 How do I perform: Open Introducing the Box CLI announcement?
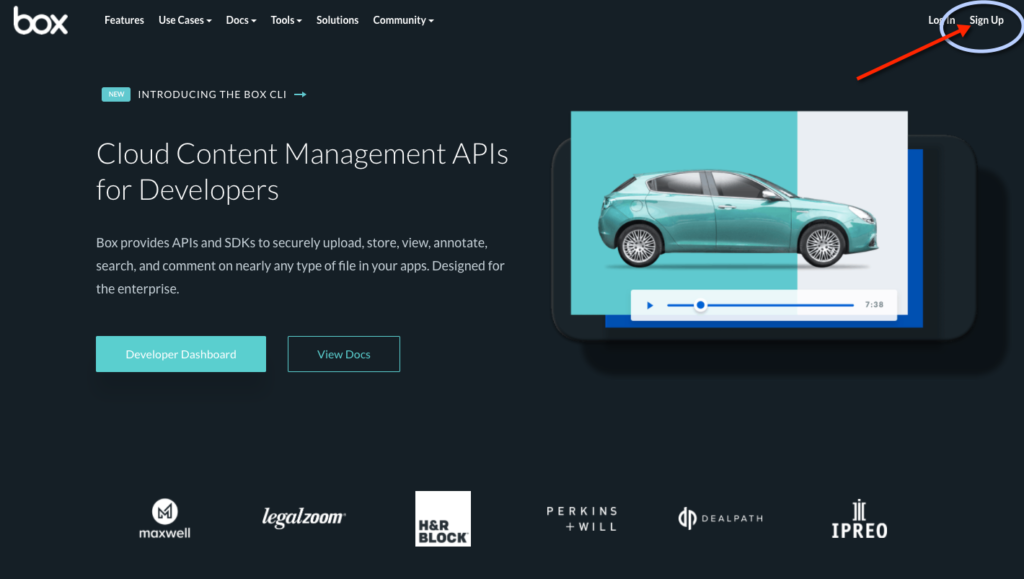[x=212, y=95]
